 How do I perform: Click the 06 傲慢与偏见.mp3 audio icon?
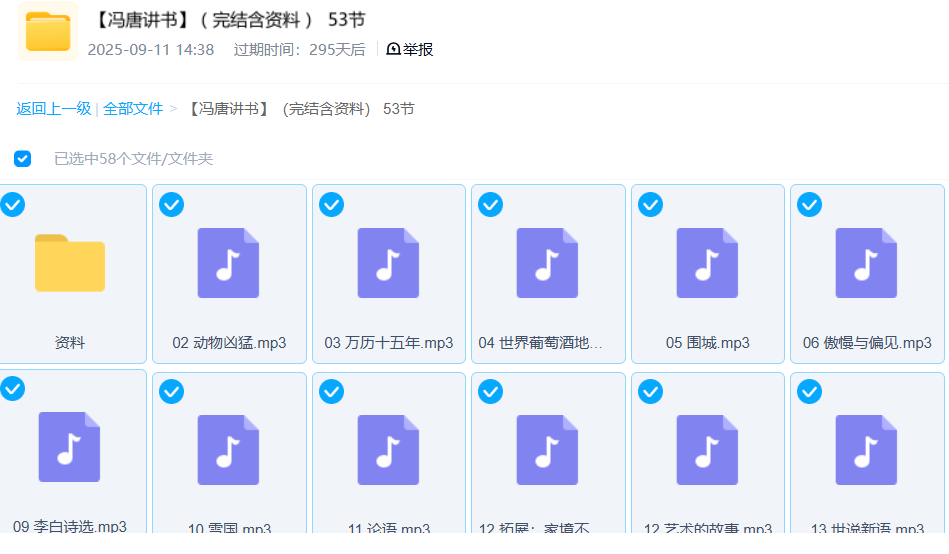[866, 263]
